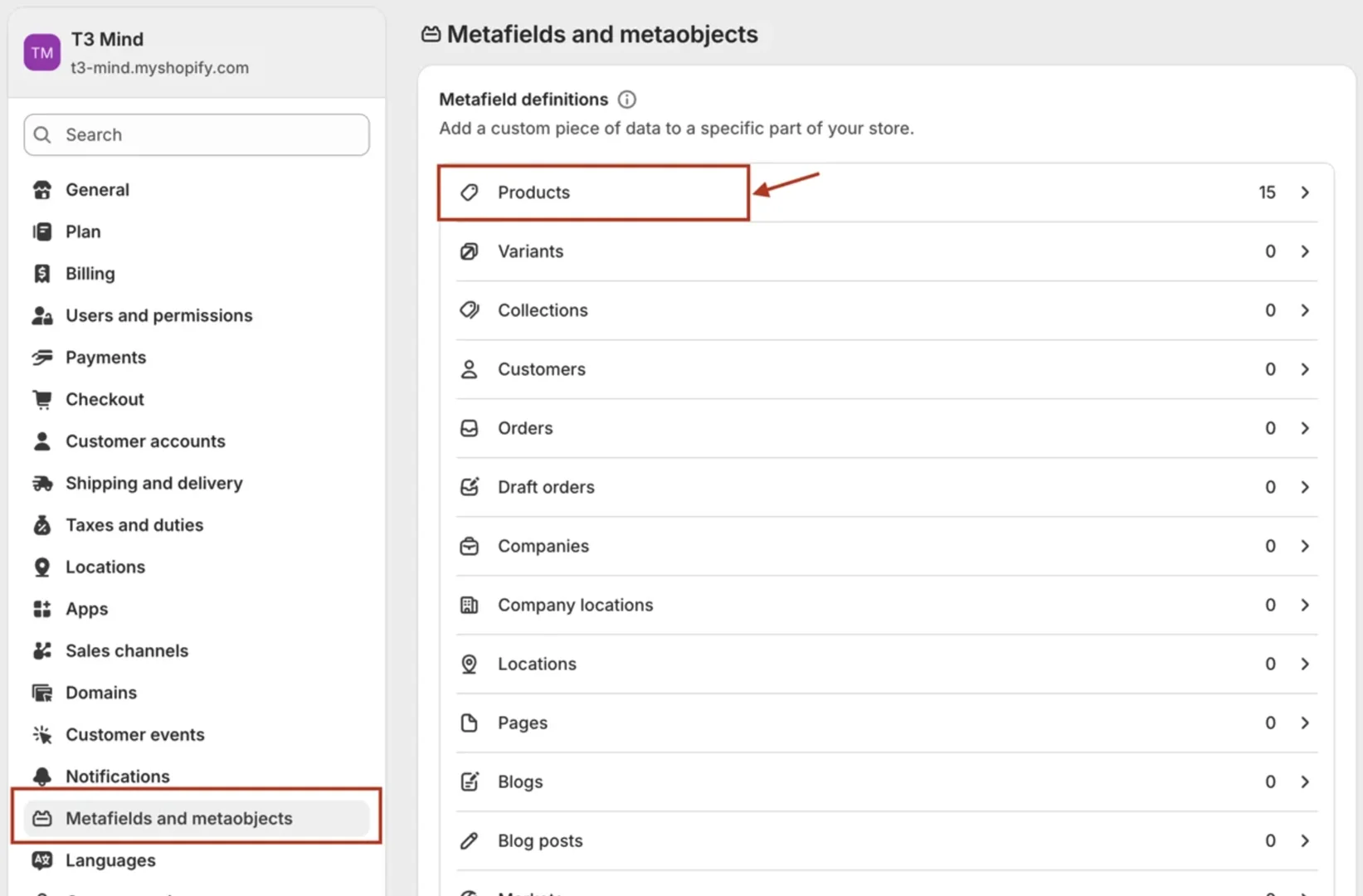Click the Customer events sparkle icon

(42, 735)
